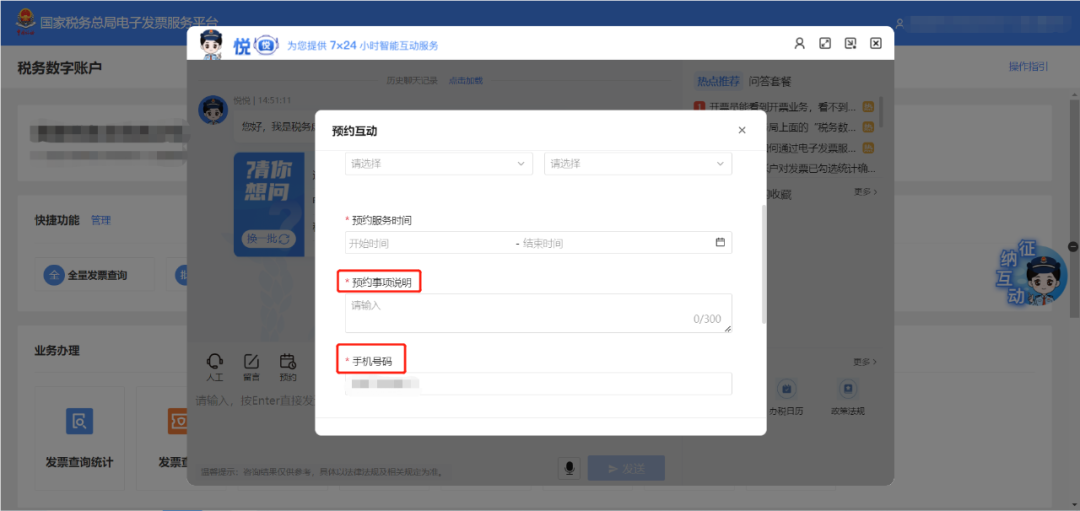
Task: Click the 换一批 refresh button
Action: tap(268, 239)
